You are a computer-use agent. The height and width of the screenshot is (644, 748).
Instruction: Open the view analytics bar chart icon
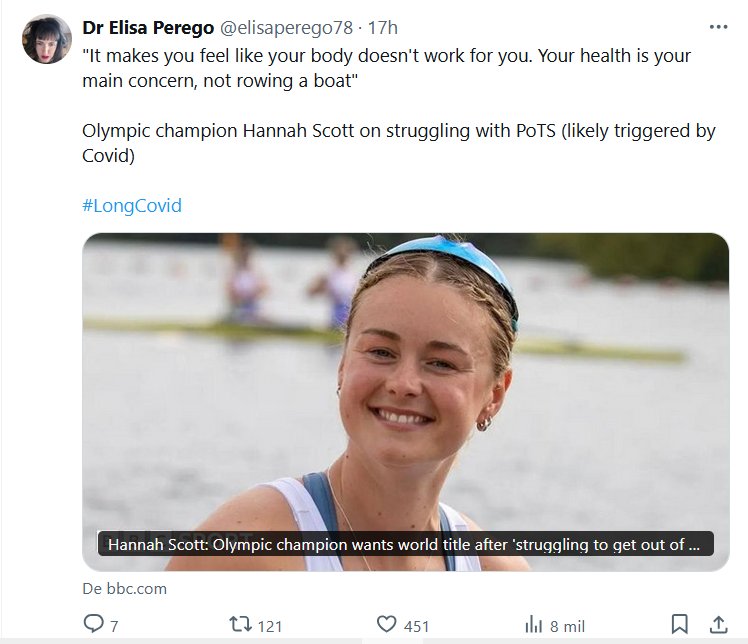tap(534, 625)
